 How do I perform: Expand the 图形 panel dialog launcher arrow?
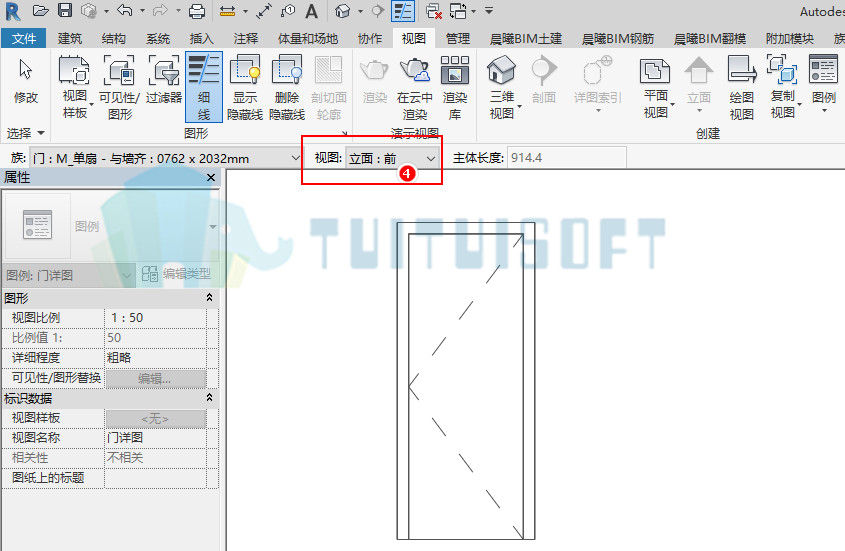click(344, 133)
